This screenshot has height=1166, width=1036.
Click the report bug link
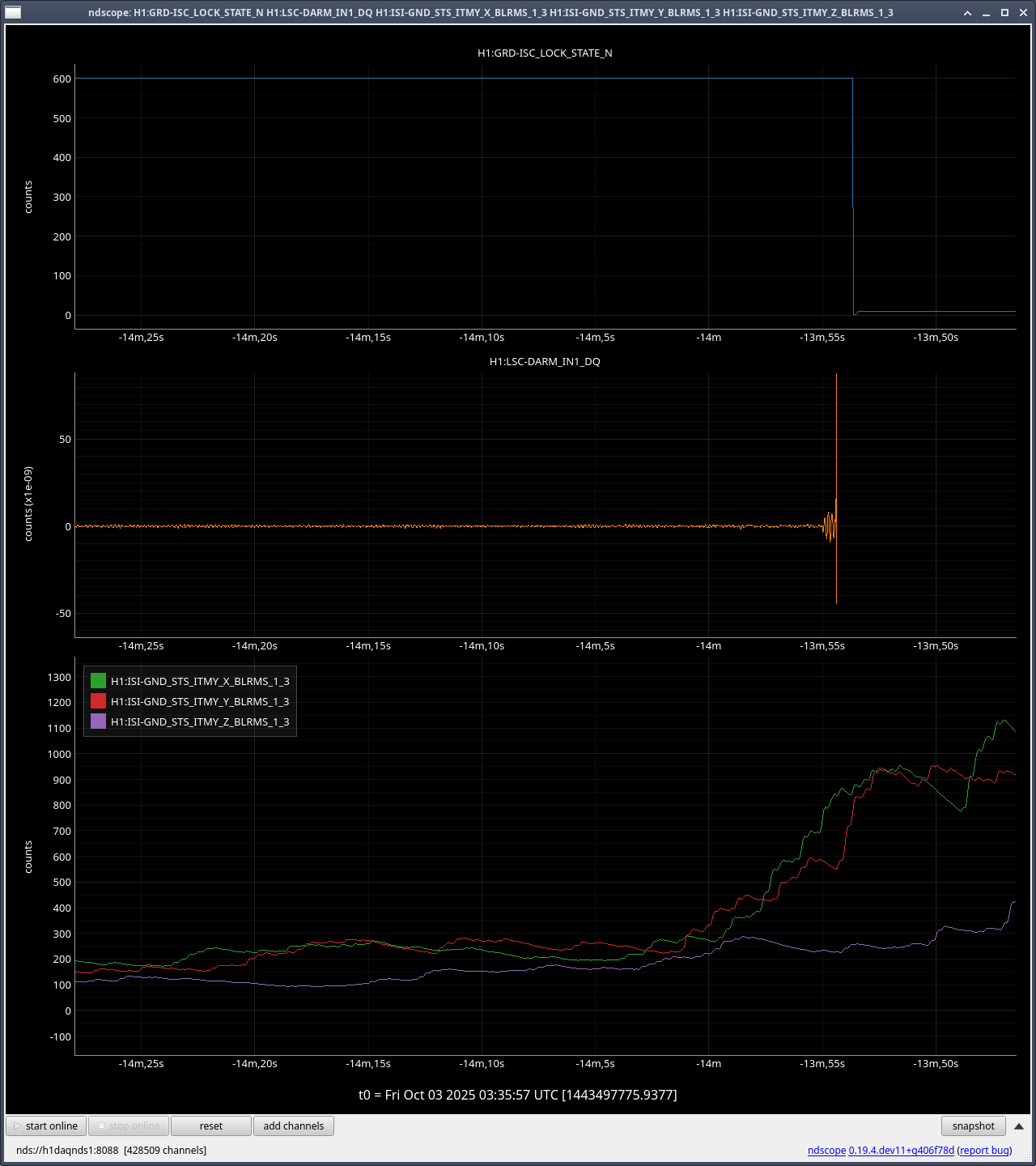(984, 1150)
